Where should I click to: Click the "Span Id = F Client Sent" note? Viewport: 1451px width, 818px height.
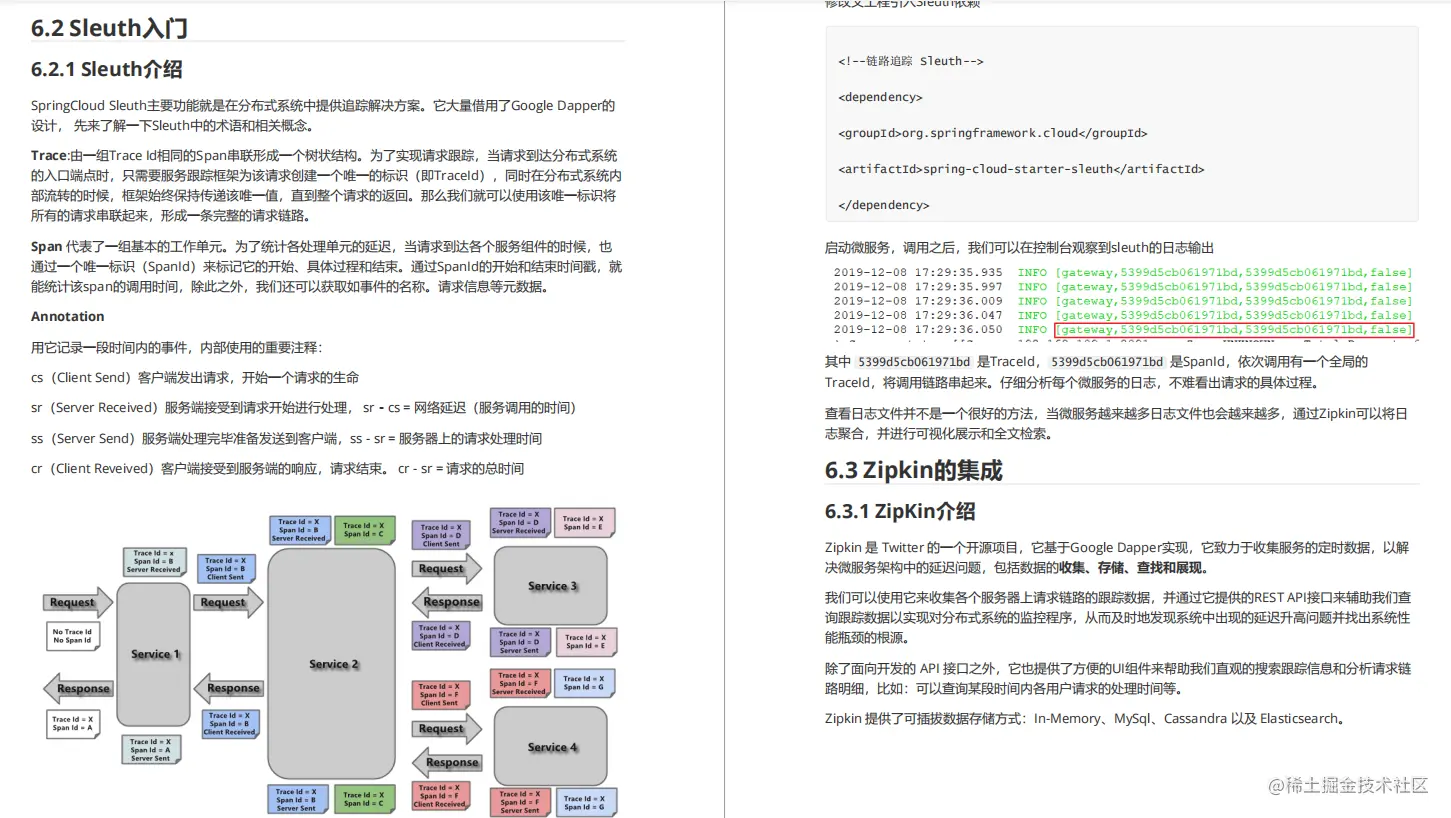(x=440, y=694)
